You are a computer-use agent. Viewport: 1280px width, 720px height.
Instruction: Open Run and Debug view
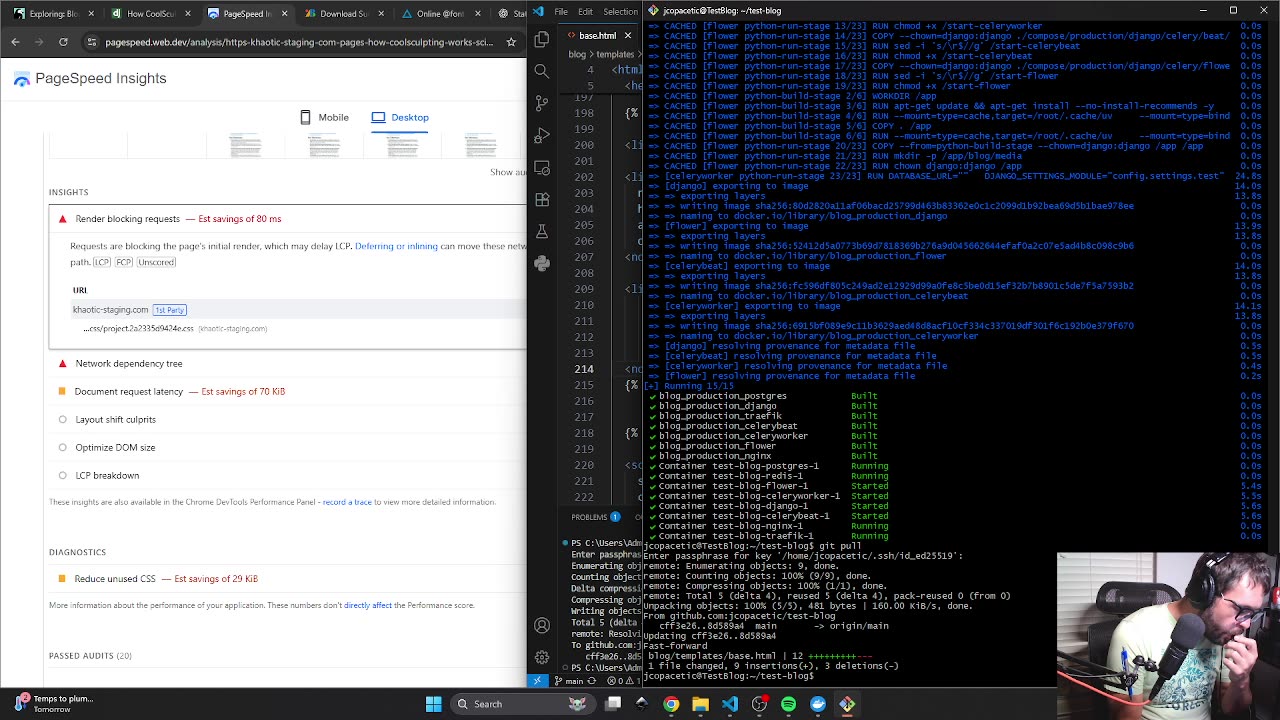[x=542, y=135]
